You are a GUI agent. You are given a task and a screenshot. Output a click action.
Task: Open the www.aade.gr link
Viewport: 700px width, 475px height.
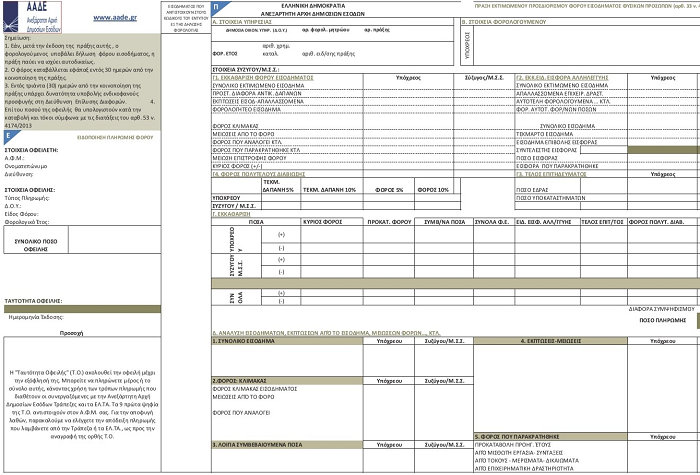coord(114,17)
